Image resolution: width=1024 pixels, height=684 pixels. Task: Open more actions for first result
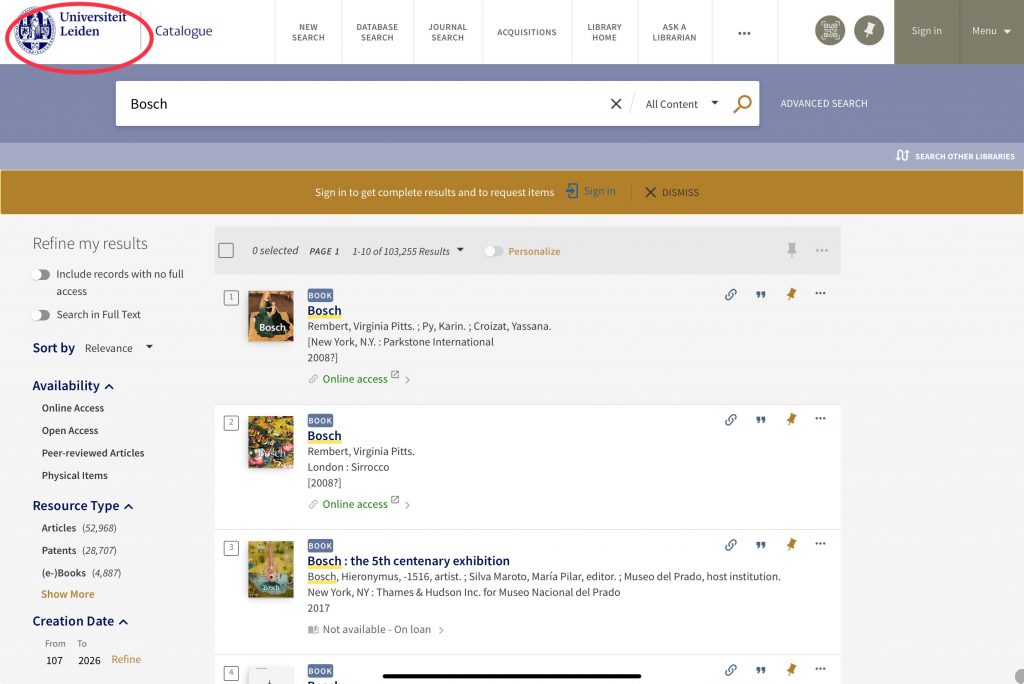click(x=821, y=294)
